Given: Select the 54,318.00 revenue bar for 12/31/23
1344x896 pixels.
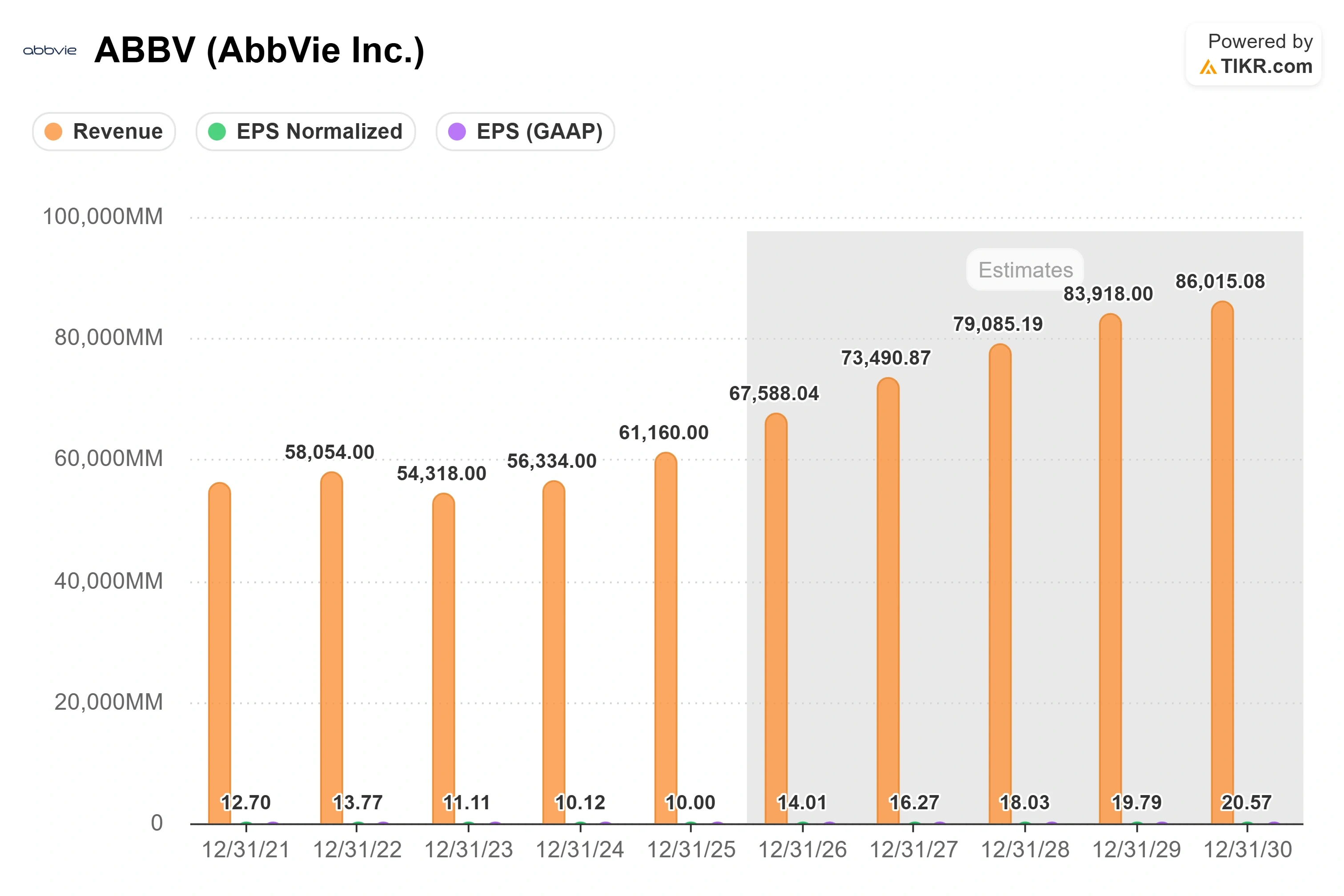Looking at the screenshot, I should coord(443,658).
